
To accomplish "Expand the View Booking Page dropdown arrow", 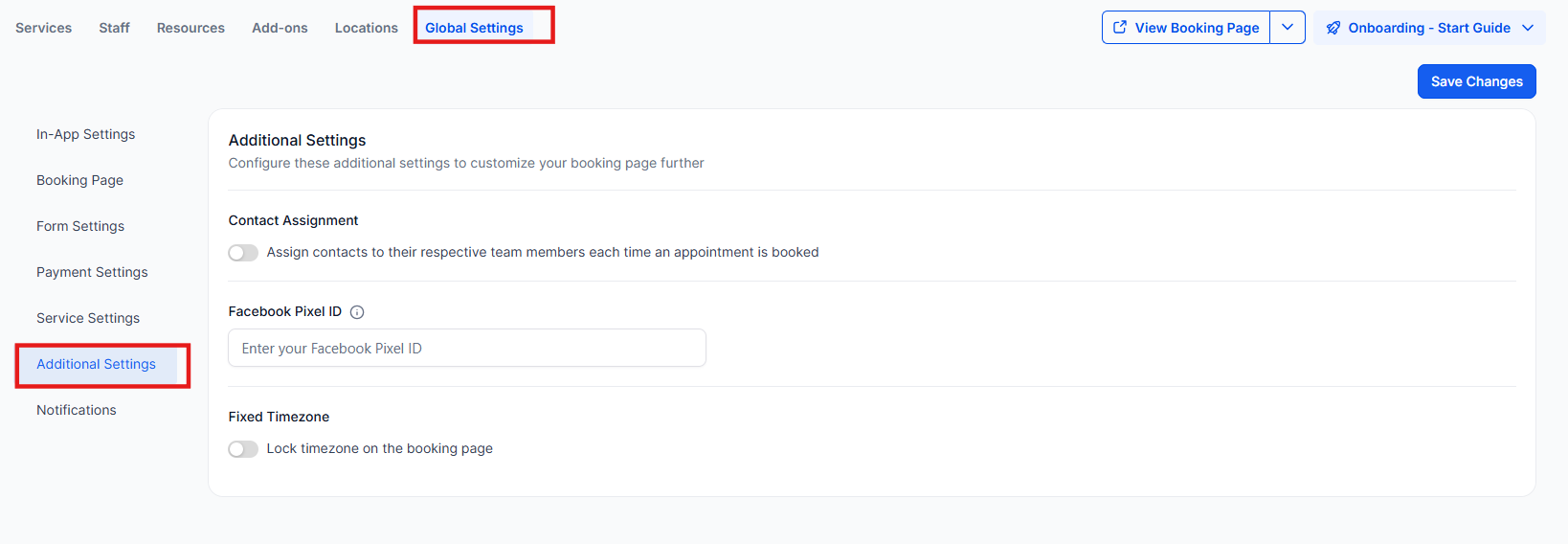I will tap(1288, 28).
